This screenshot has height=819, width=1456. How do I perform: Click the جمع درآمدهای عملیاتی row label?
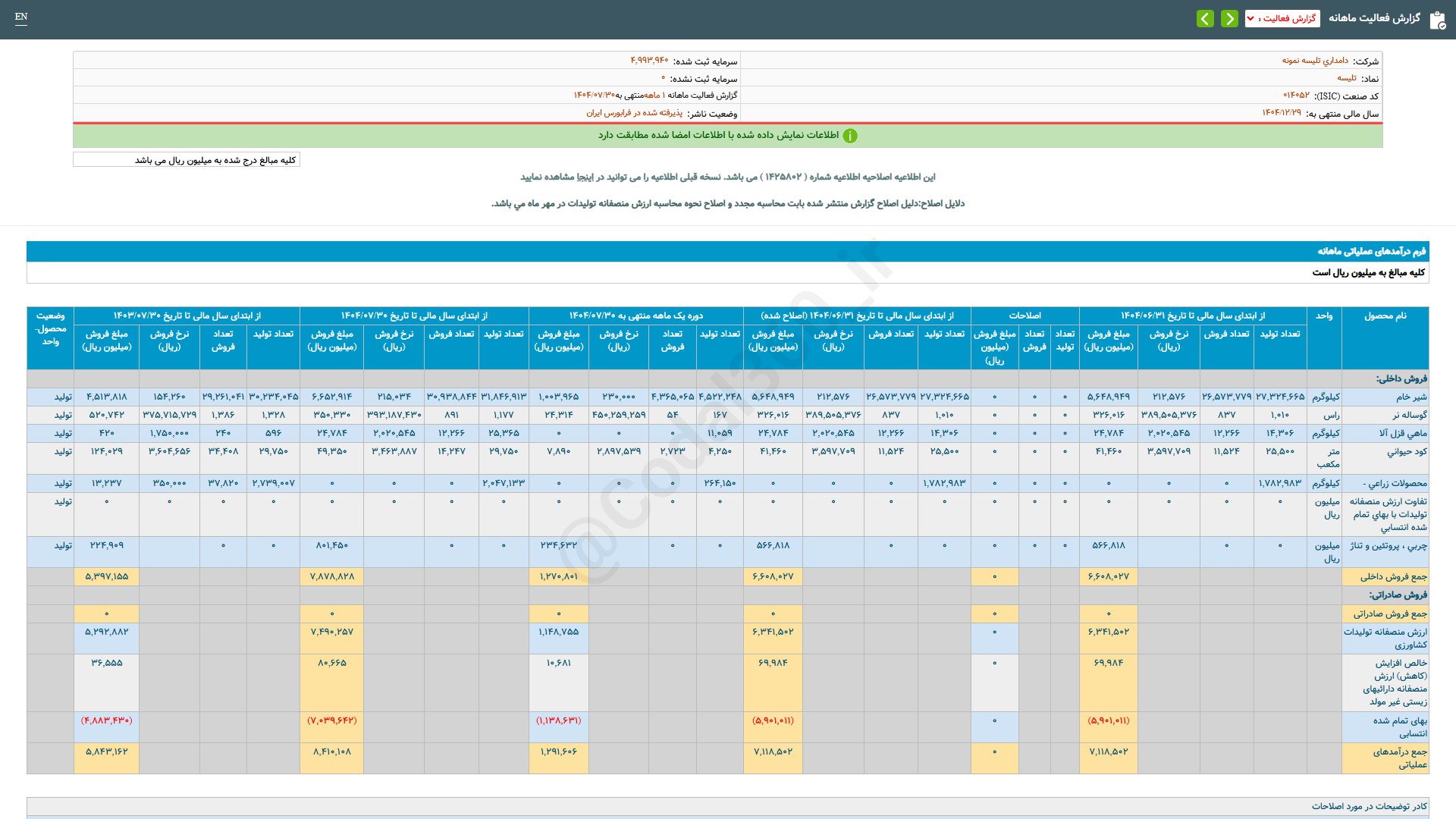click(1399, 758)
